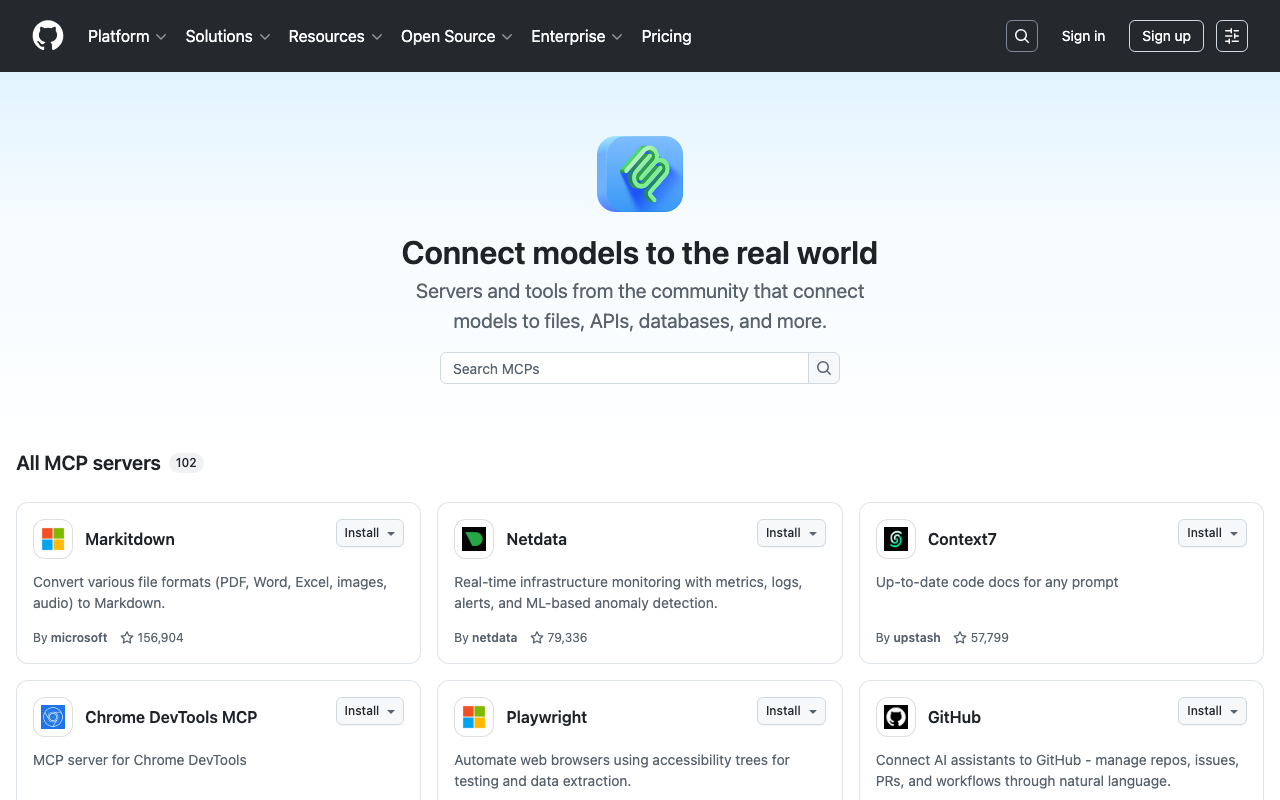Image resolution: width=1280 pixels, height=800 pixels.
Task: Click the Netdata green logo icon
Action: pos(474,539)
